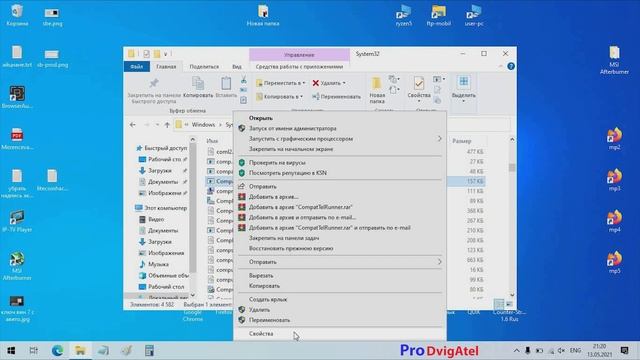Collapse the ribbon with the chevron
This screenshot has height=360, width=640.
click(500, 66)
